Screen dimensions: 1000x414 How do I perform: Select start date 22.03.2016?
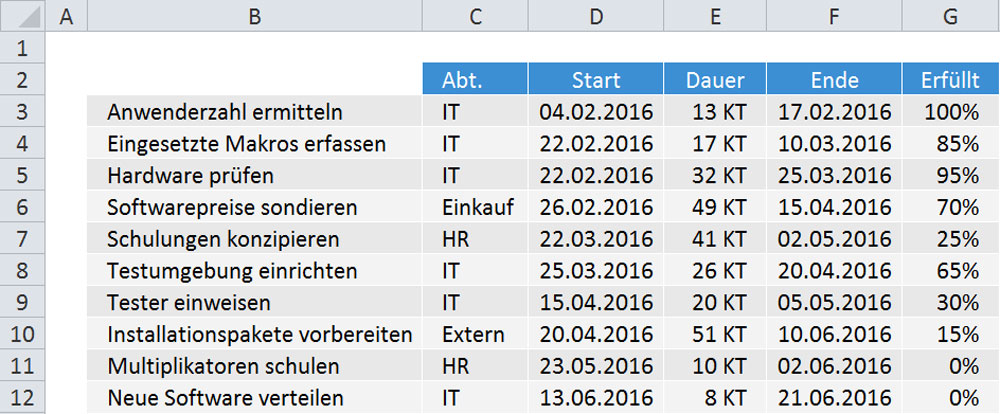(x=596, y=240)
